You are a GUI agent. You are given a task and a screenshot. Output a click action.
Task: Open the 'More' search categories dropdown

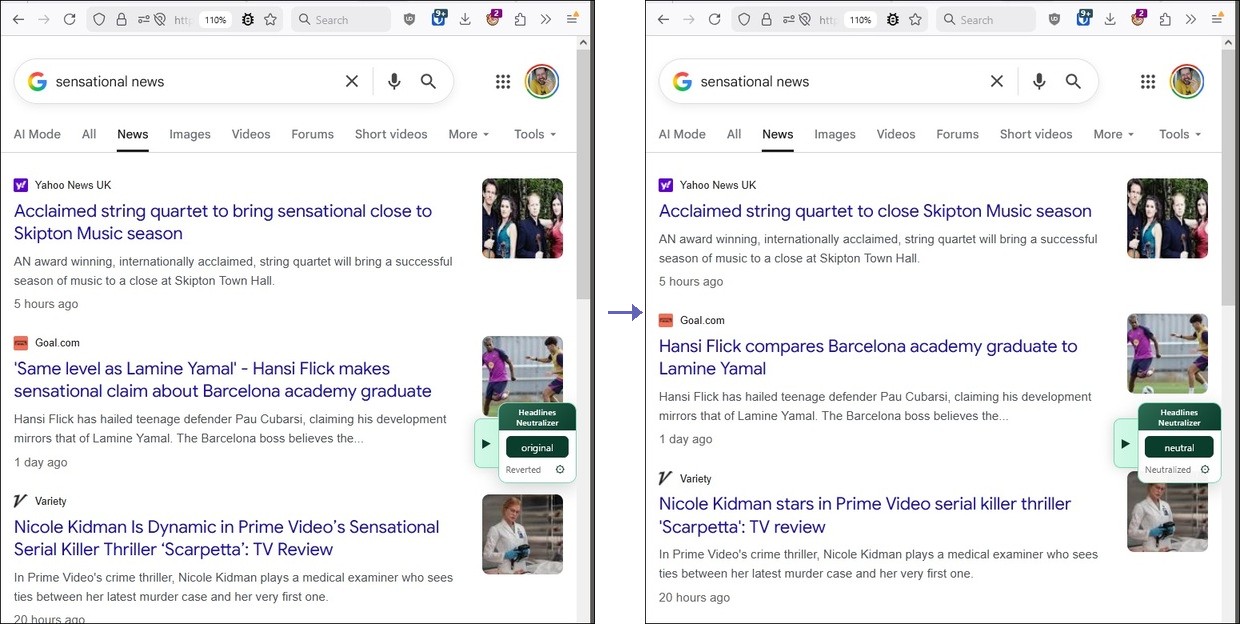[x=468, y=133]
